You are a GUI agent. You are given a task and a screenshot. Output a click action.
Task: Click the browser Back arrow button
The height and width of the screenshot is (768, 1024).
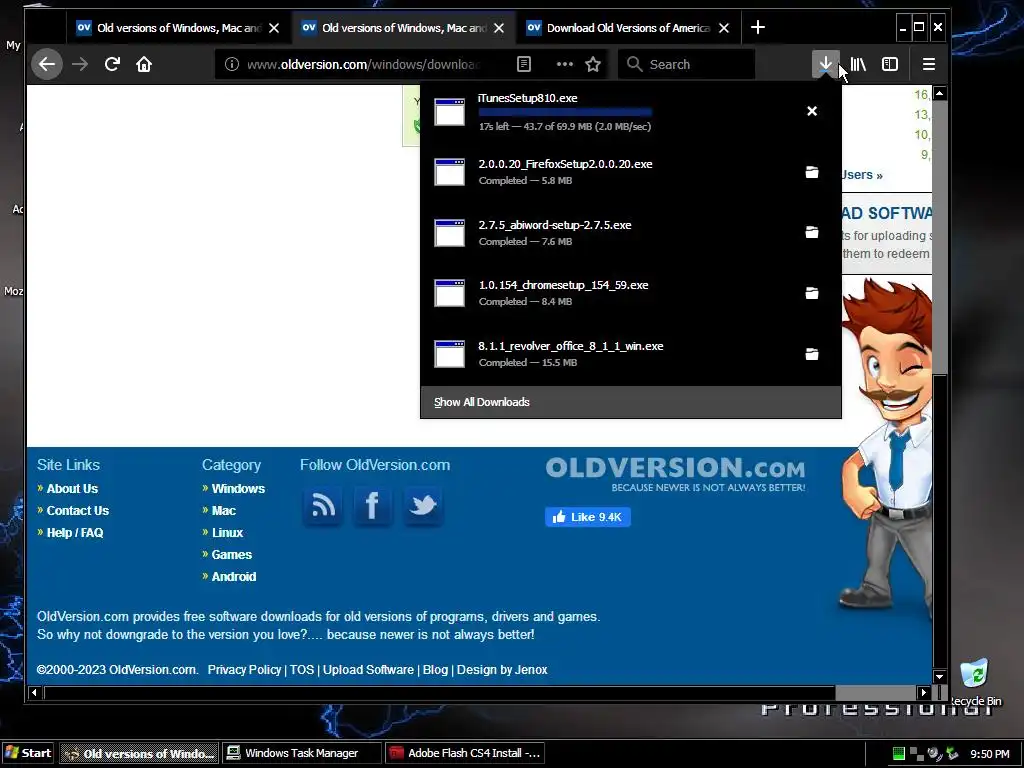tap(47, 64)
